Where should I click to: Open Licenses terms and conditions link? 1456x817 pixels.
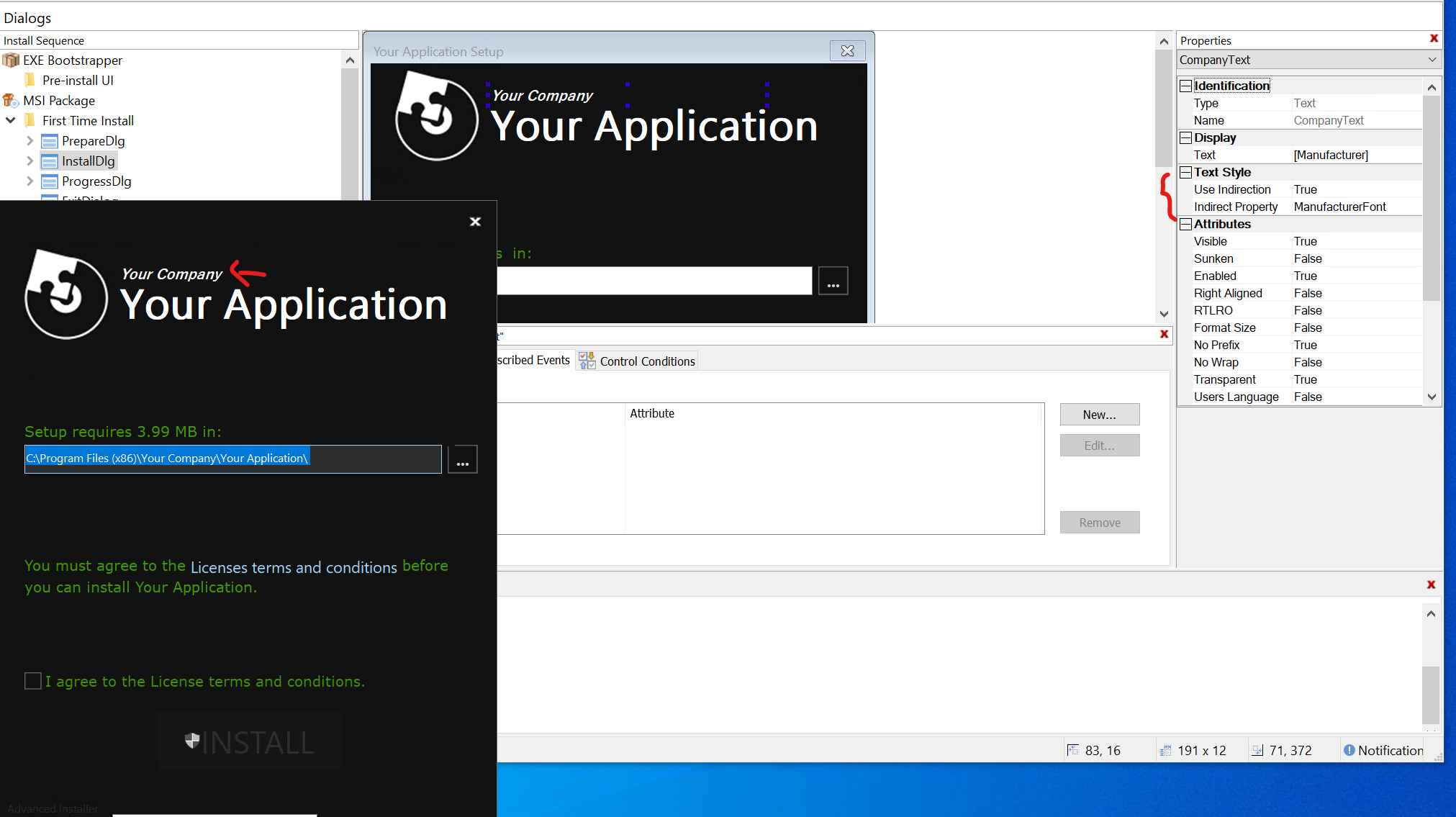point(294,568)
